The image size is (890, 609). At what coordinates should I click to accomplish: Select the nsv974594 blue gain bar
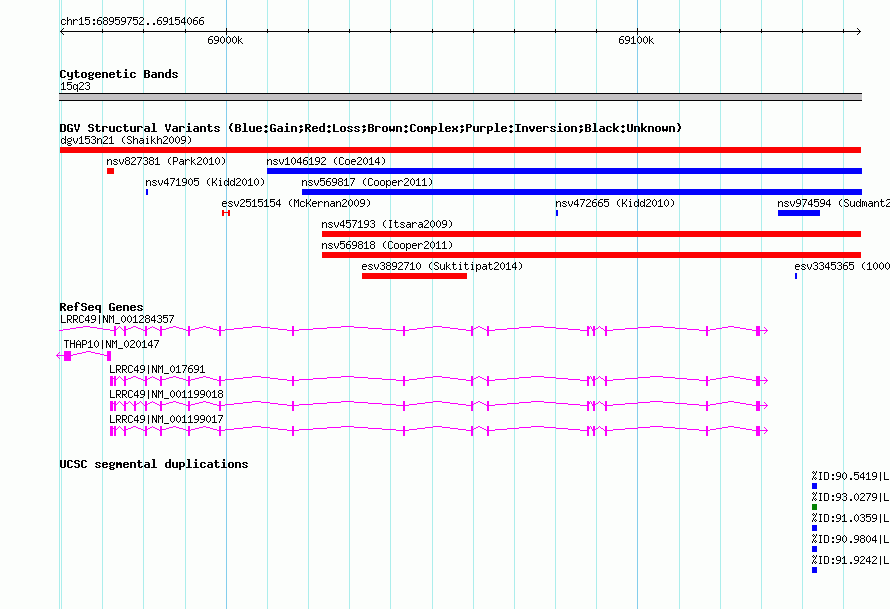pos(799,213)
